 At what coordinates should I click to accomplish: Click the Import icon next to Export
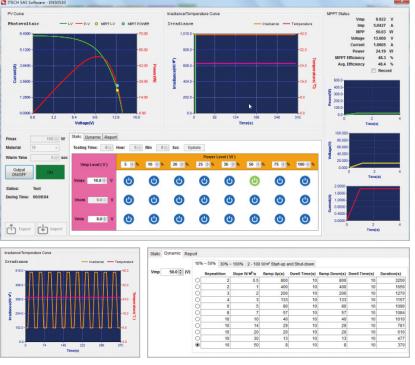42,229
